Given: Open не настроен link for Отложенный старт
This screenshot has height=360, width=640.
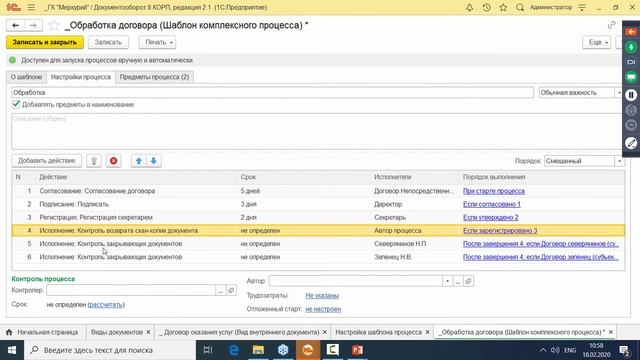Looking at the screenshot, I should (323, 309).
